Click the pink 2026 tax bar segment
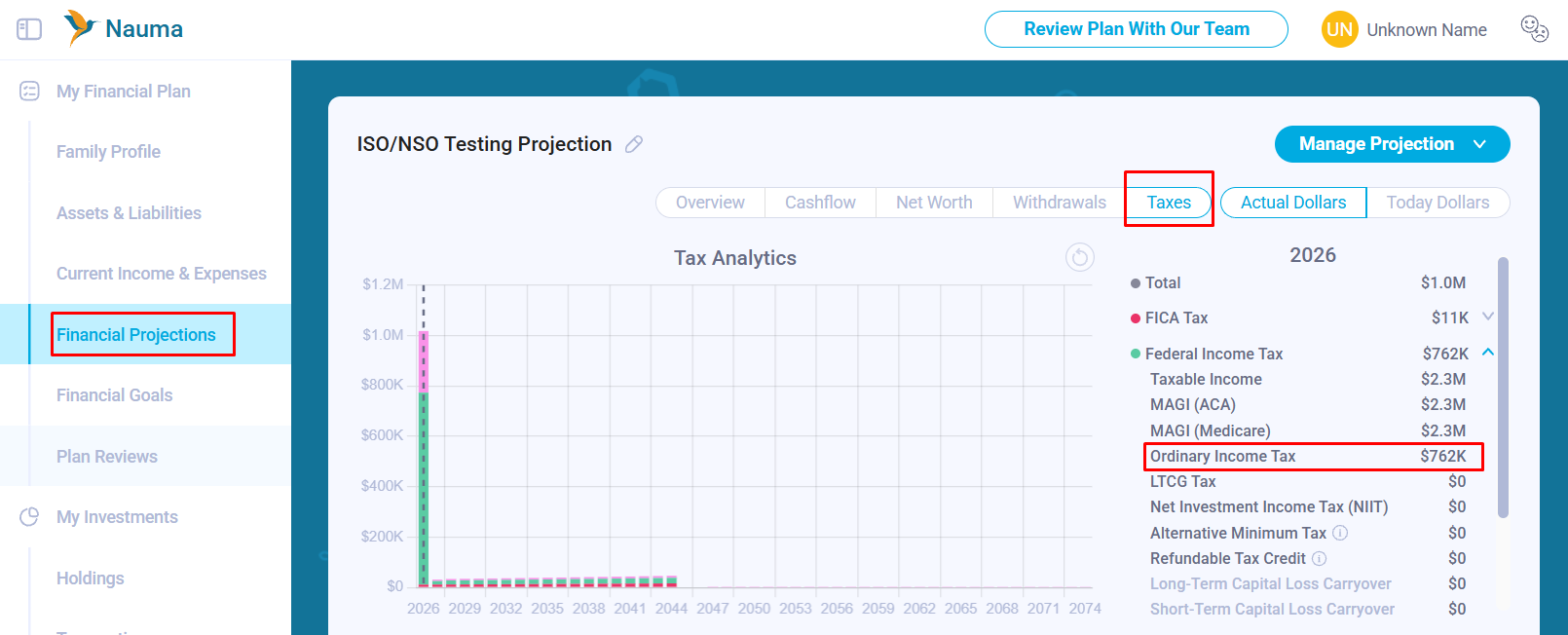The width and height of the screenshot is (1568, 635). pyautogui.click(x=424, y=361)
